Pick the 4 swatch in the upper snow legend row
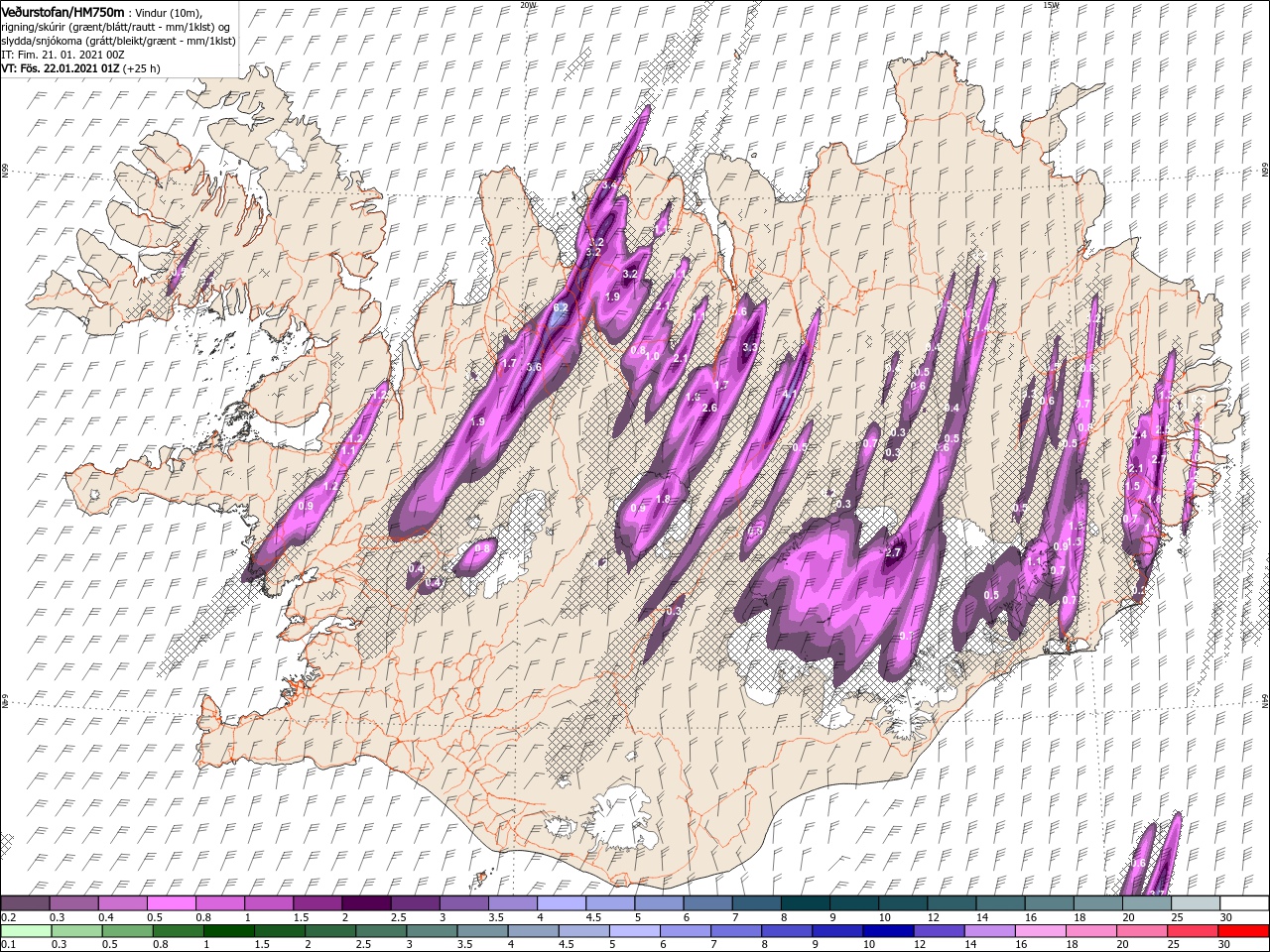1270x952 pixels. (562, 903)
